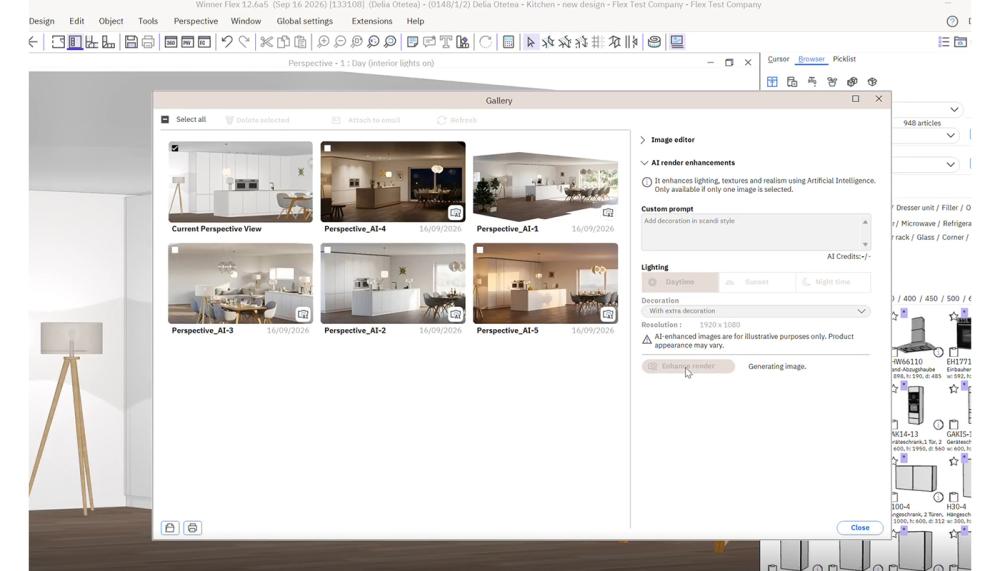This screenshot has height=571, width=1000.
Task: Select the arrow cursor selection tool
Action: [x=531, y=42]
